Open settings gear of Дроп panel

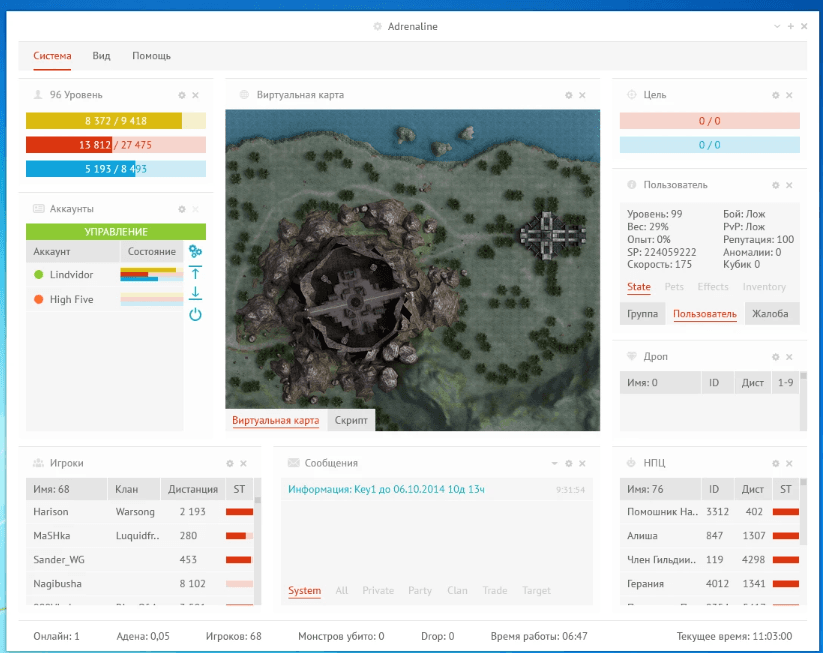[x=775, y=357]
